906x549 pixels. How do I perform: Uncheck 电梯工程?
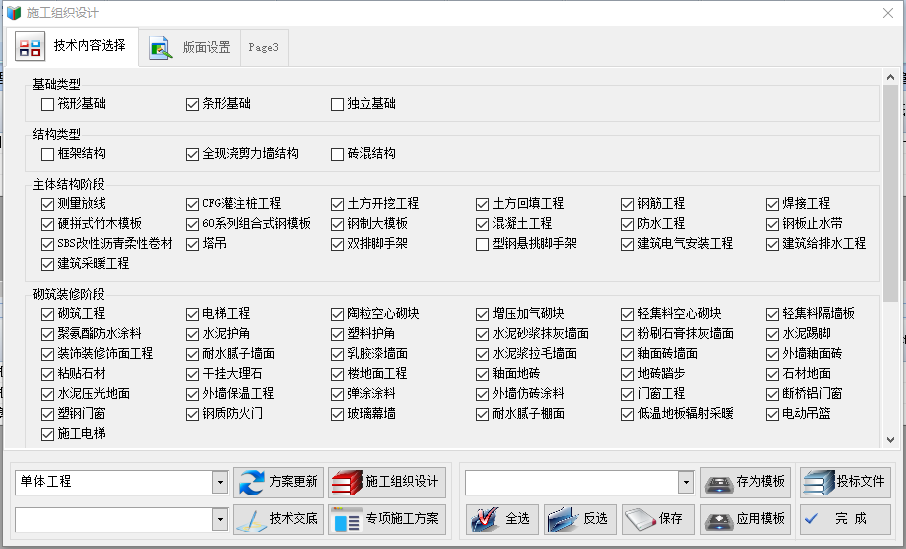pos(192,314)
